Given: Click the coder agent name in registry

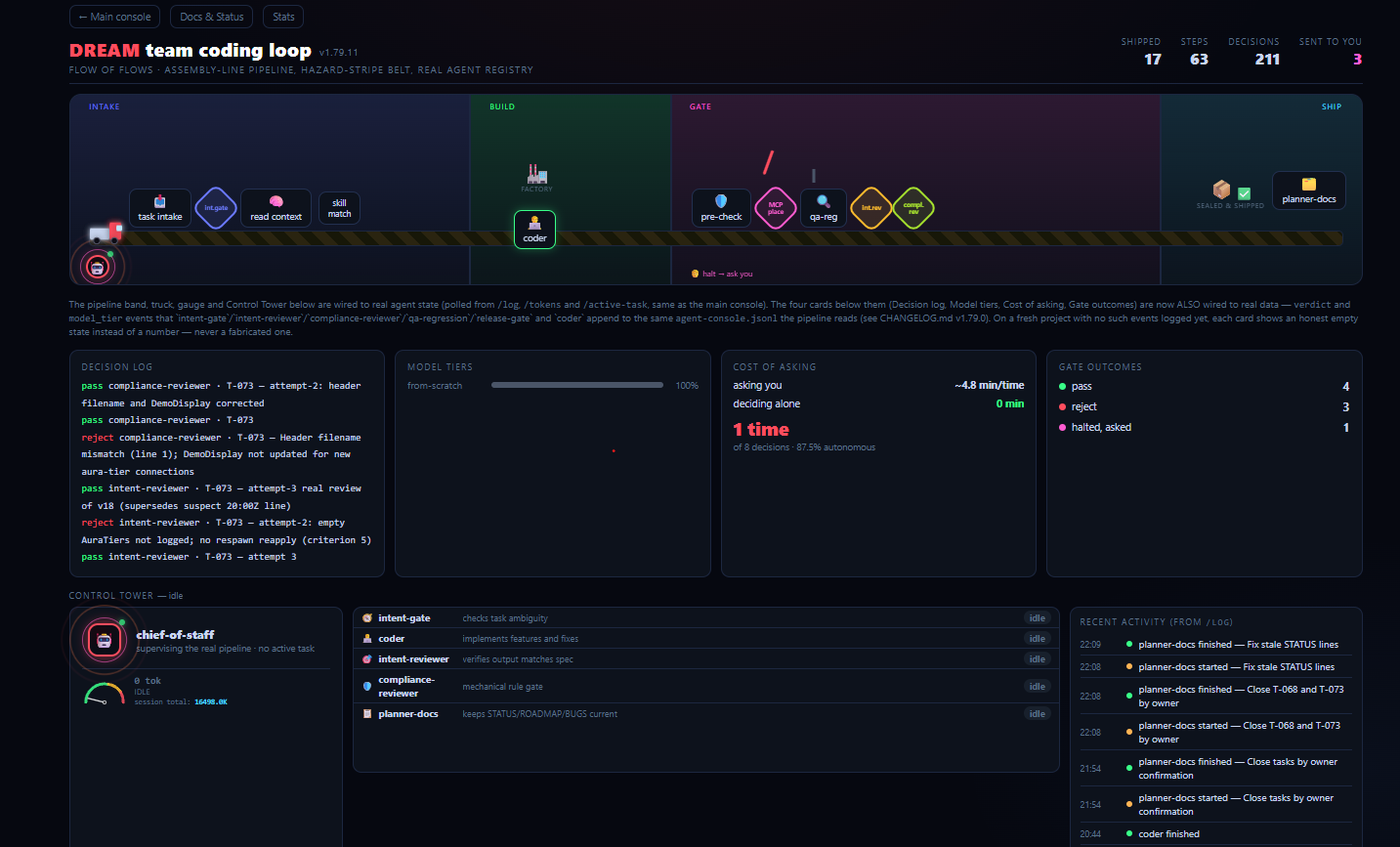Looking at the screenshot, I should click(x=392, y=639).
